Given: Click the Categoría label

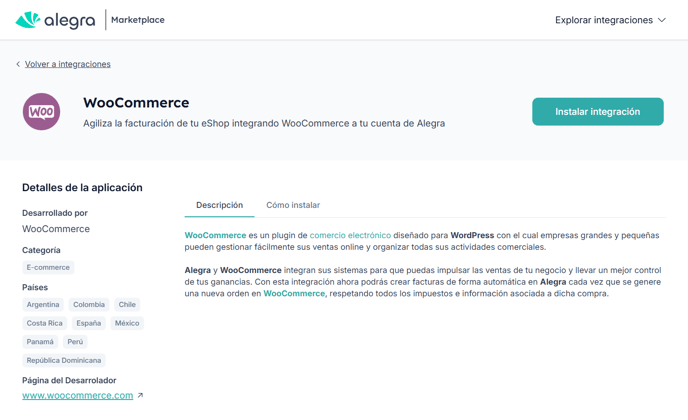Looking at the screenshot, I should pos(41,250).
